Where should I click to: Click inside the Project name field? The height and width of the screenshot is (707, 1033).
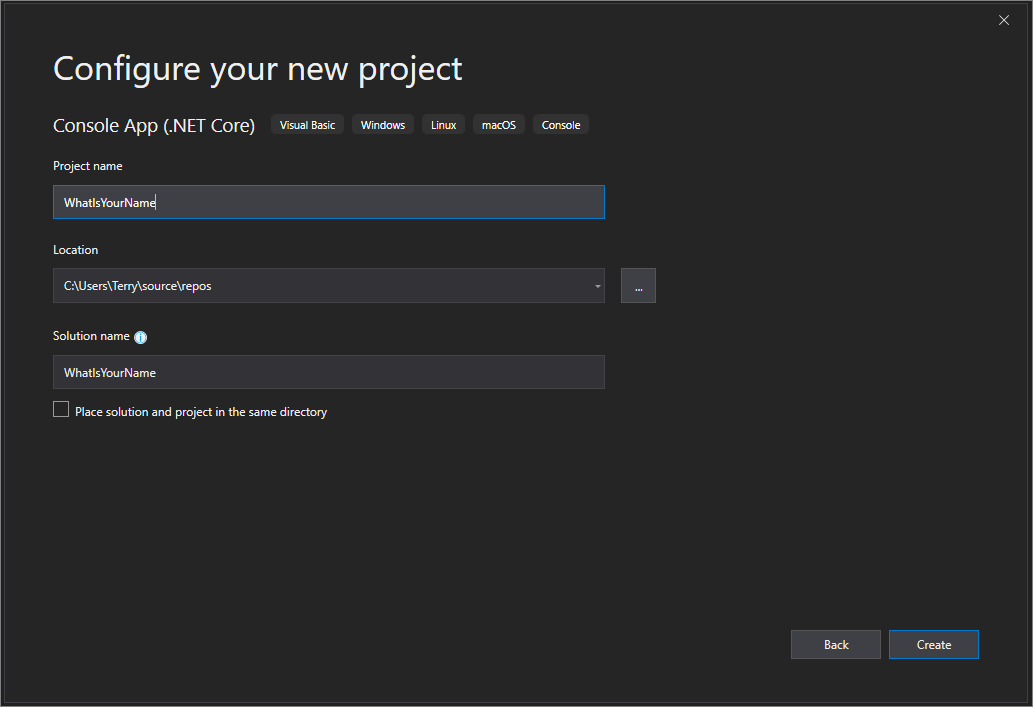[328, 202]
